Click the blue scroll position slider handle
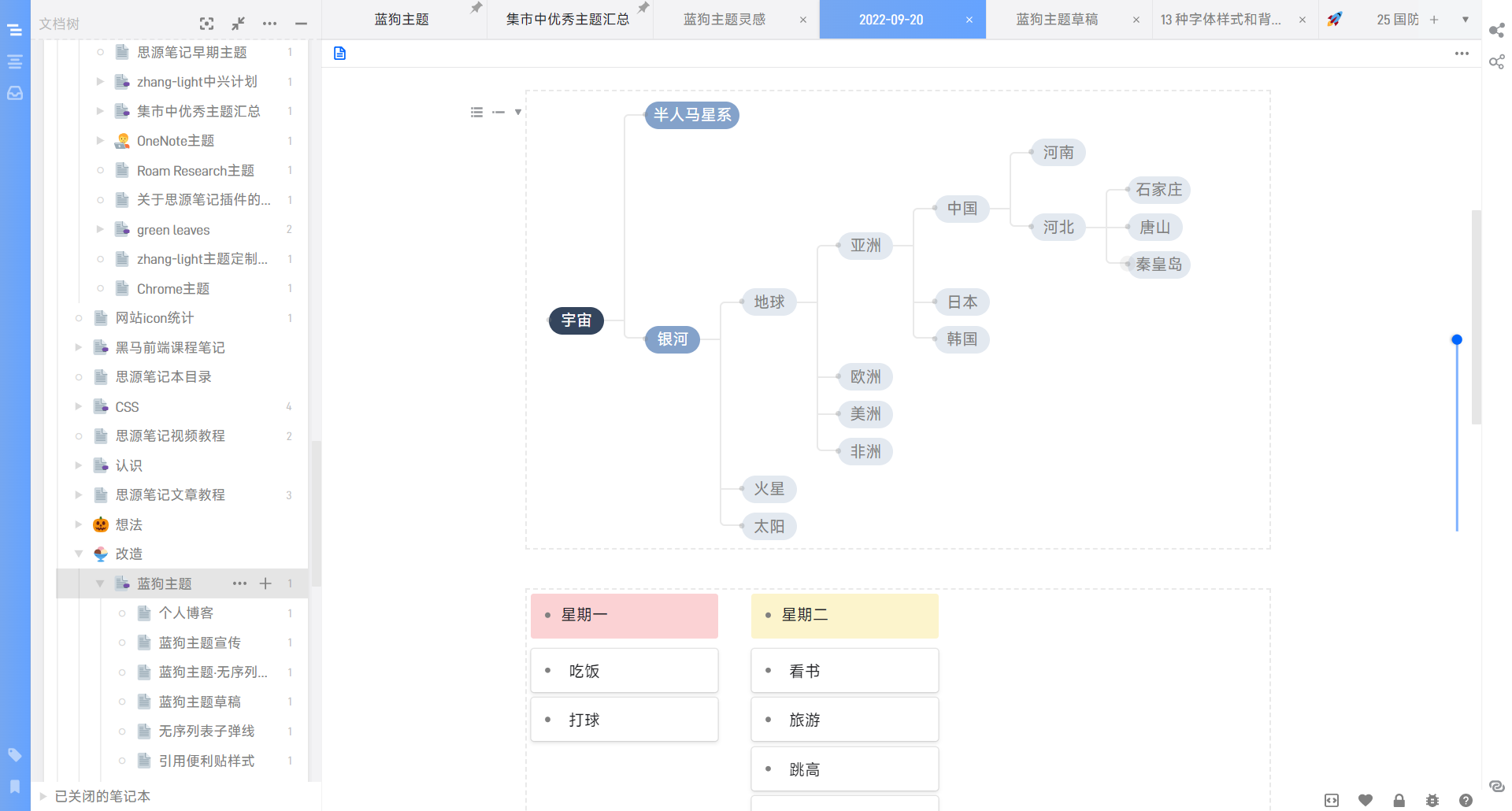Screen dimensions: 1512x811 coord(1457,339)
